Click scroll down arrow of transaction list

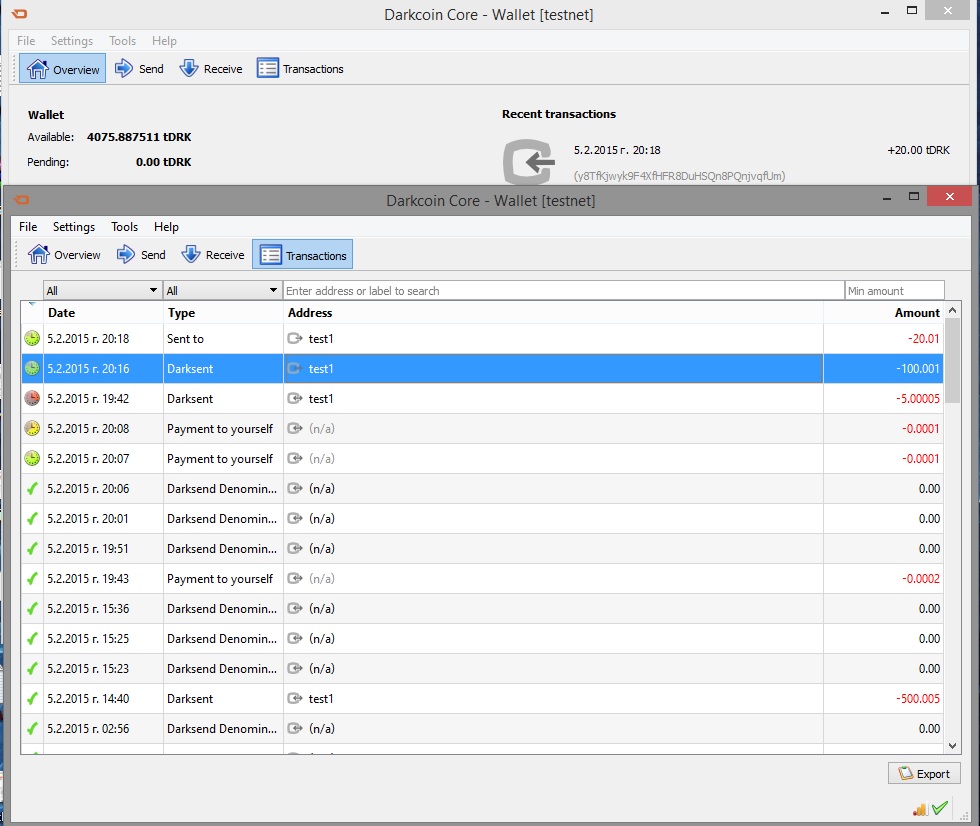pyautogui.click(x=952, y=745)
